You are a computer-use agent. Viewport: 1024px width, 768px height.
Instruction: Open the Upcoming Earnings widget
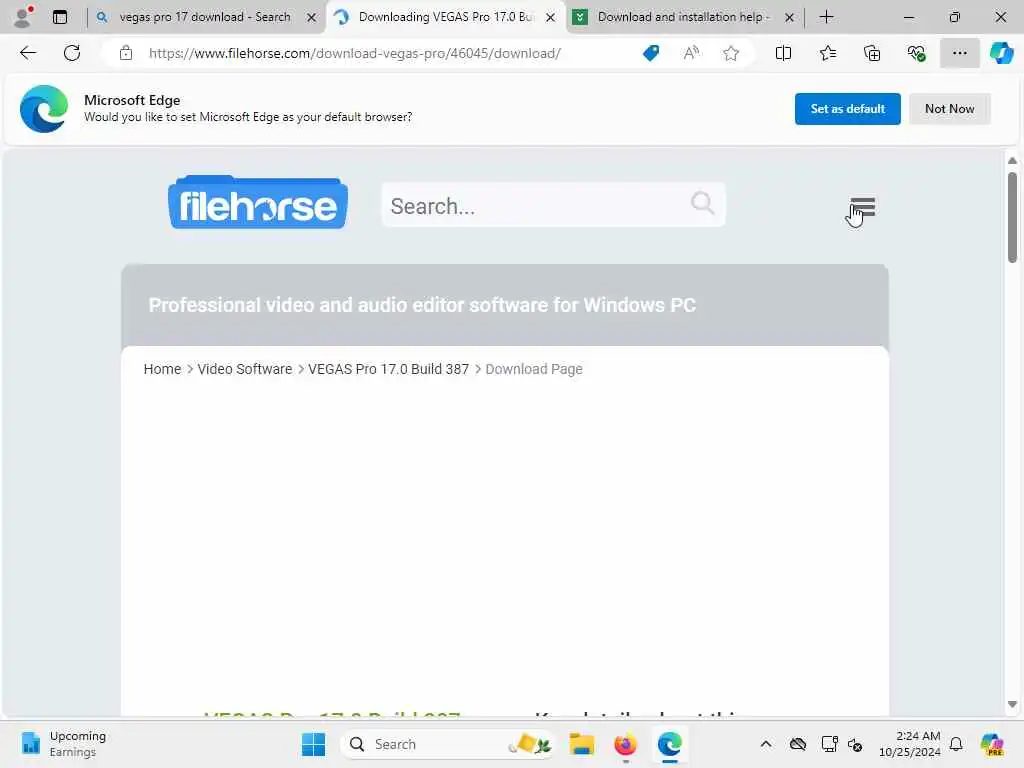63,744
